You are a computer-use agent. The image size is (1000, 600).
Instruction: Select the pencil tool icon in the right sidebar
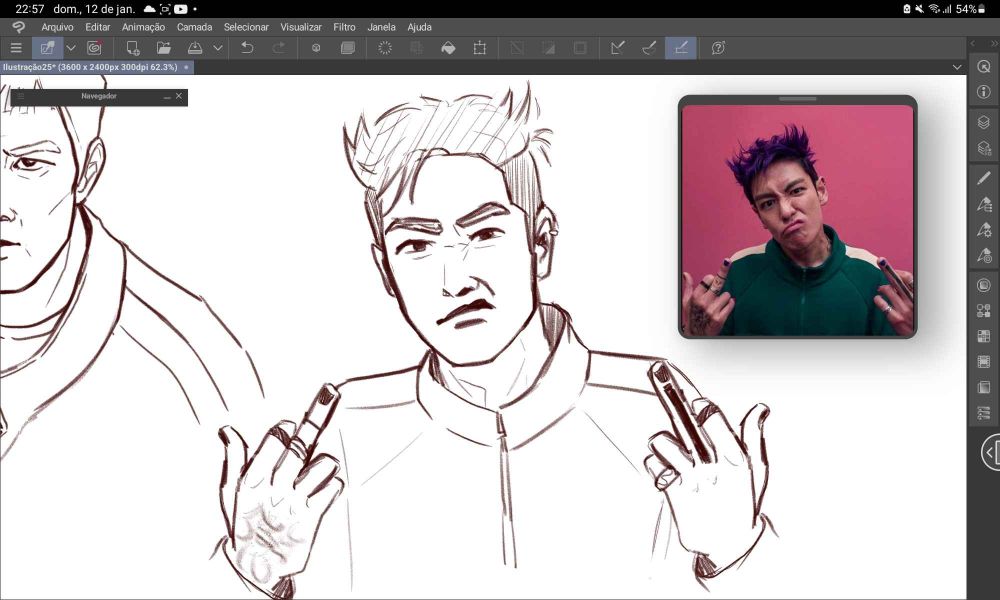(984, 178)
